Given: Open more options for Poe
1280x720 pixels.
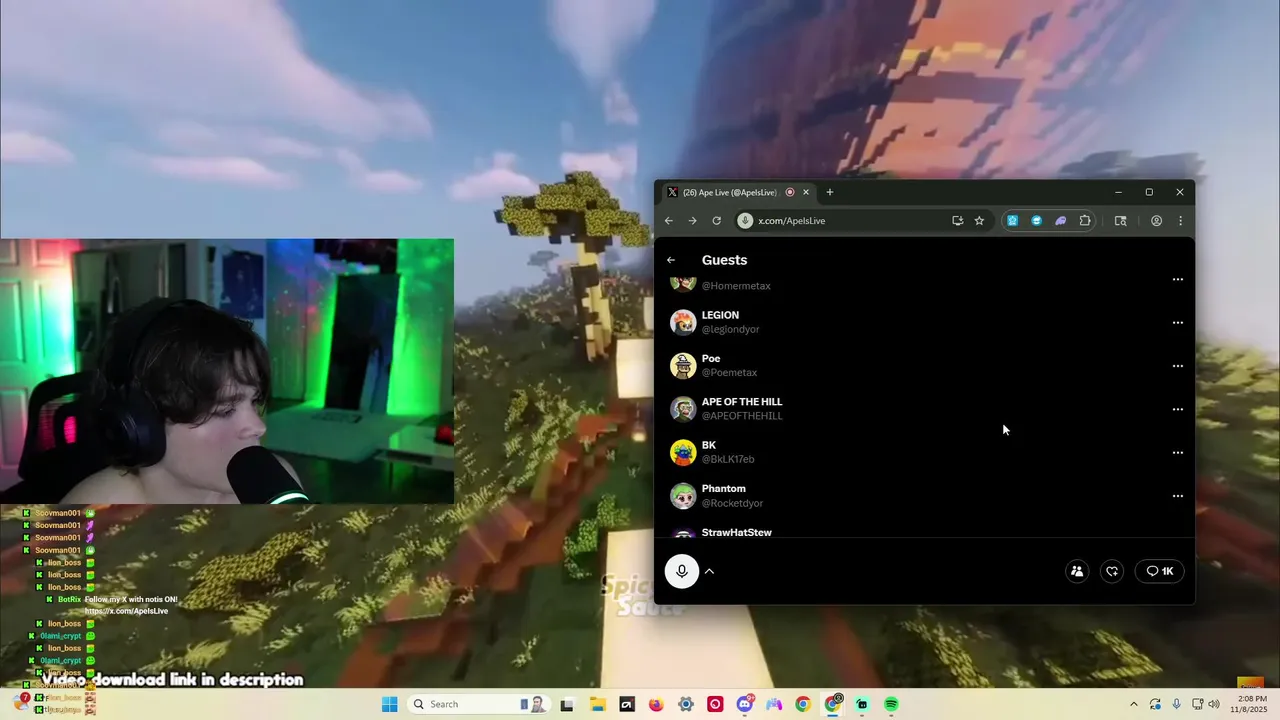Looking at the screenshot, I should click(x=1177, y=366).
